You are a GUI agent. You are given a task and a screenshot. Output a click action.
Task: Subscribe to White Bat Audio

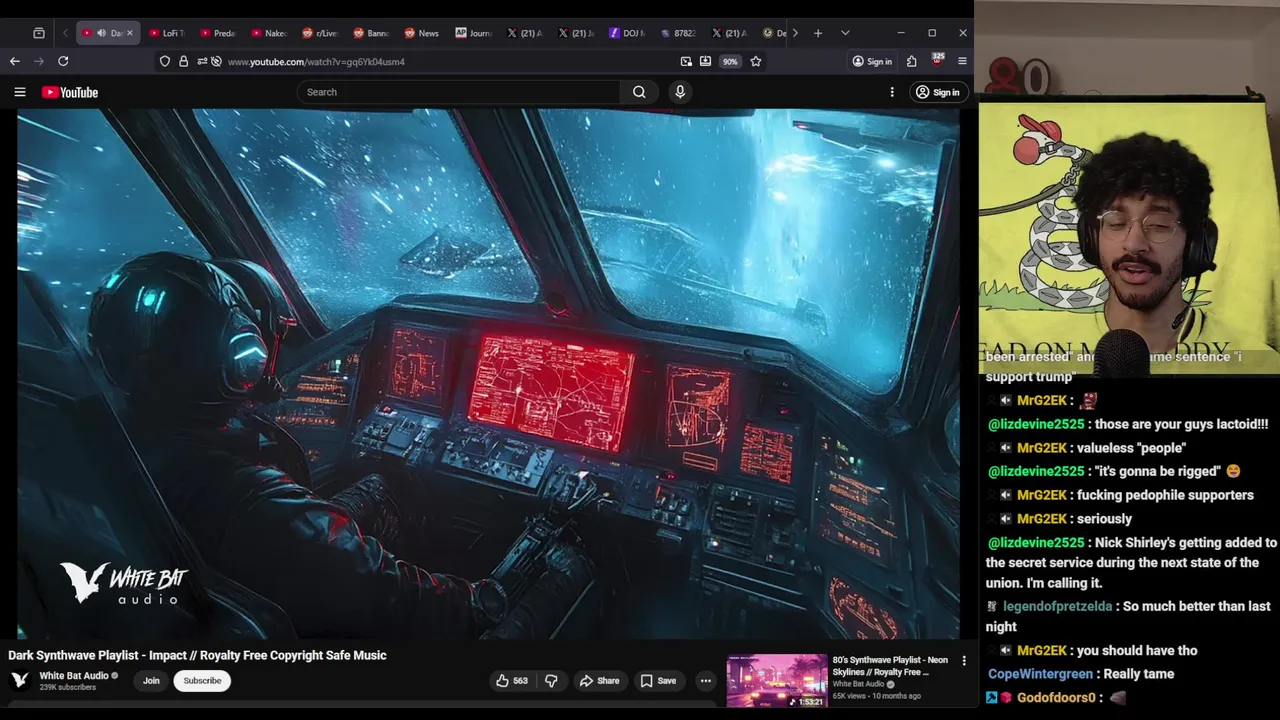(202, 681)
